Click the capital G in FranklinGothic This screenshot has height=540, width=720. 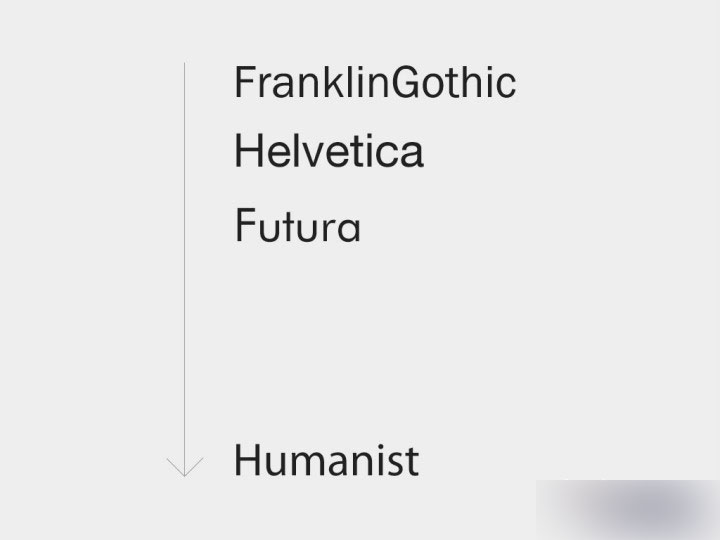point(406,82)
